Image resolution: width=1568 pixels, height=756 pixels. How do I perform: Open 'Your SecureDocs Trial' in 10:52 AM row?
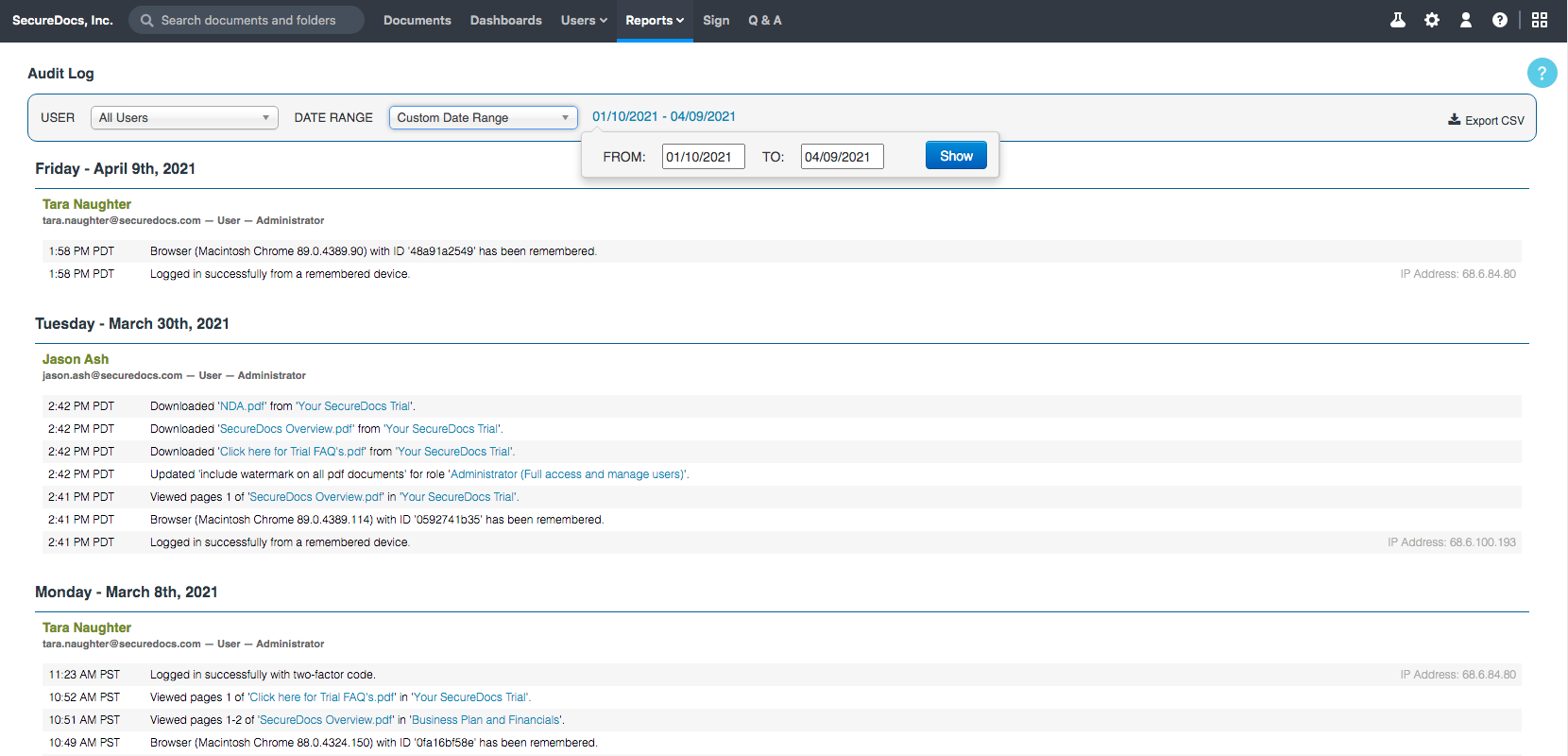pos(470,697)
